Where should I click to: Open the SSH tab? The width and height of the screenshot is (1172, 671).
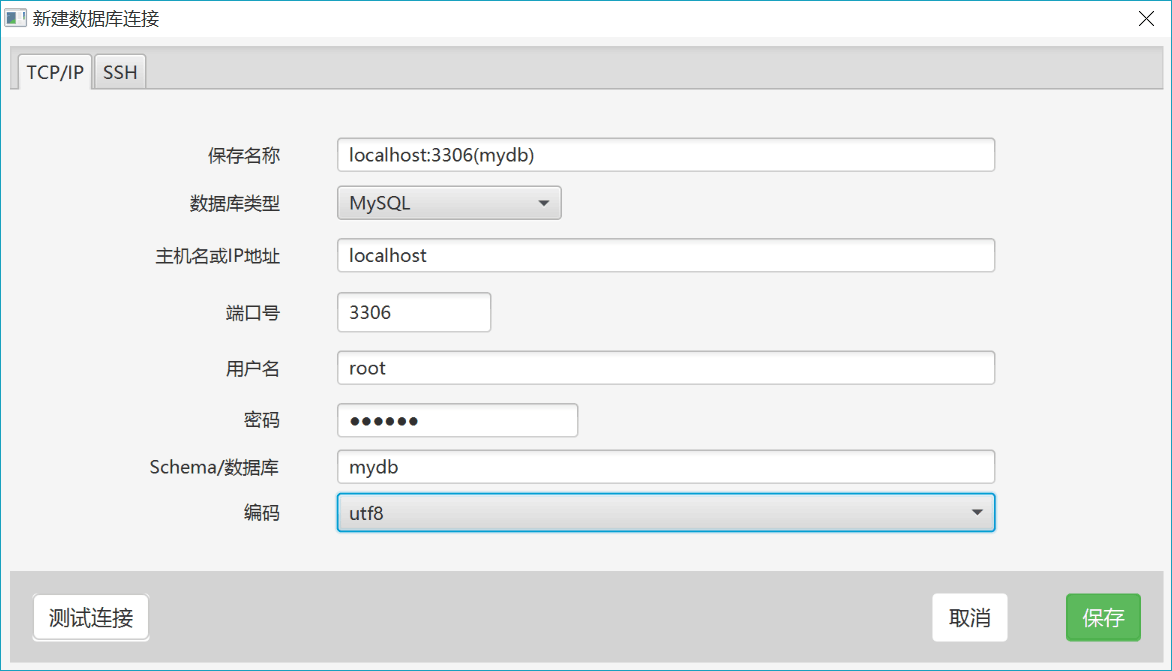coord(120,73)
